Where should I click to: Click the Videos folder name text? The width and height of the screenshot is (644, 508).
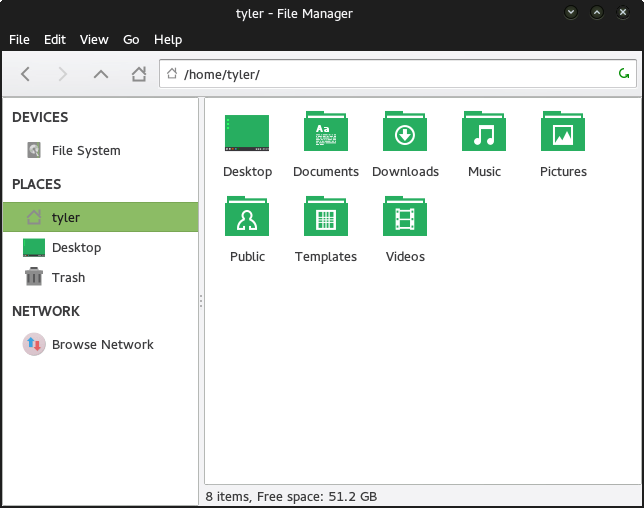[x=405, y=256]
